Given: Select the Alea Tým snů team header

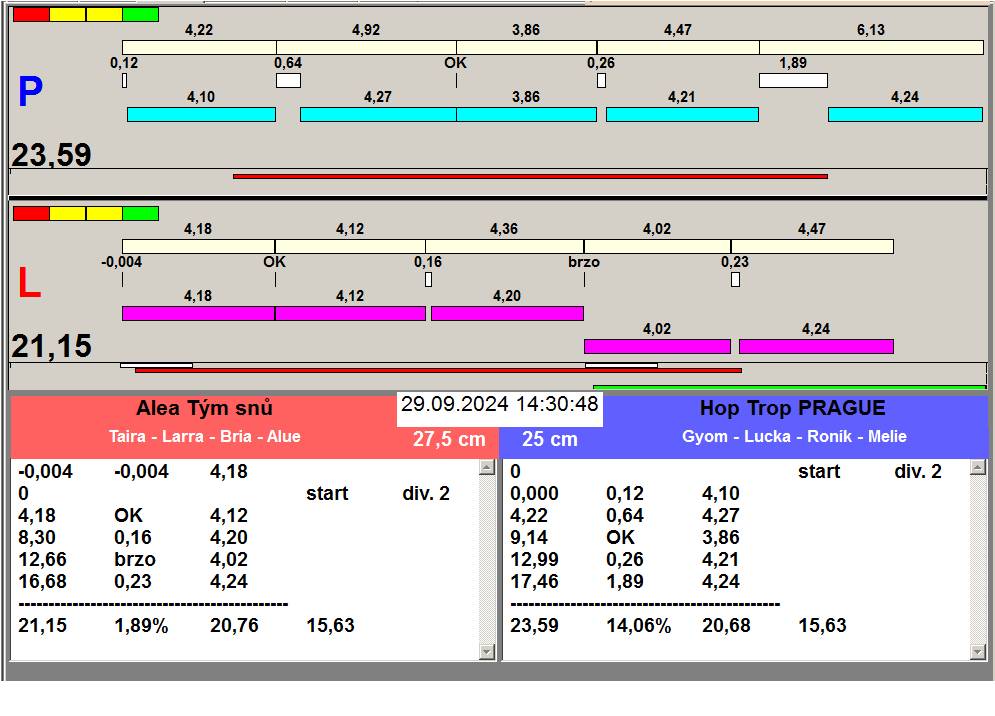Looking at the screenshot, I should click(204, 409).
